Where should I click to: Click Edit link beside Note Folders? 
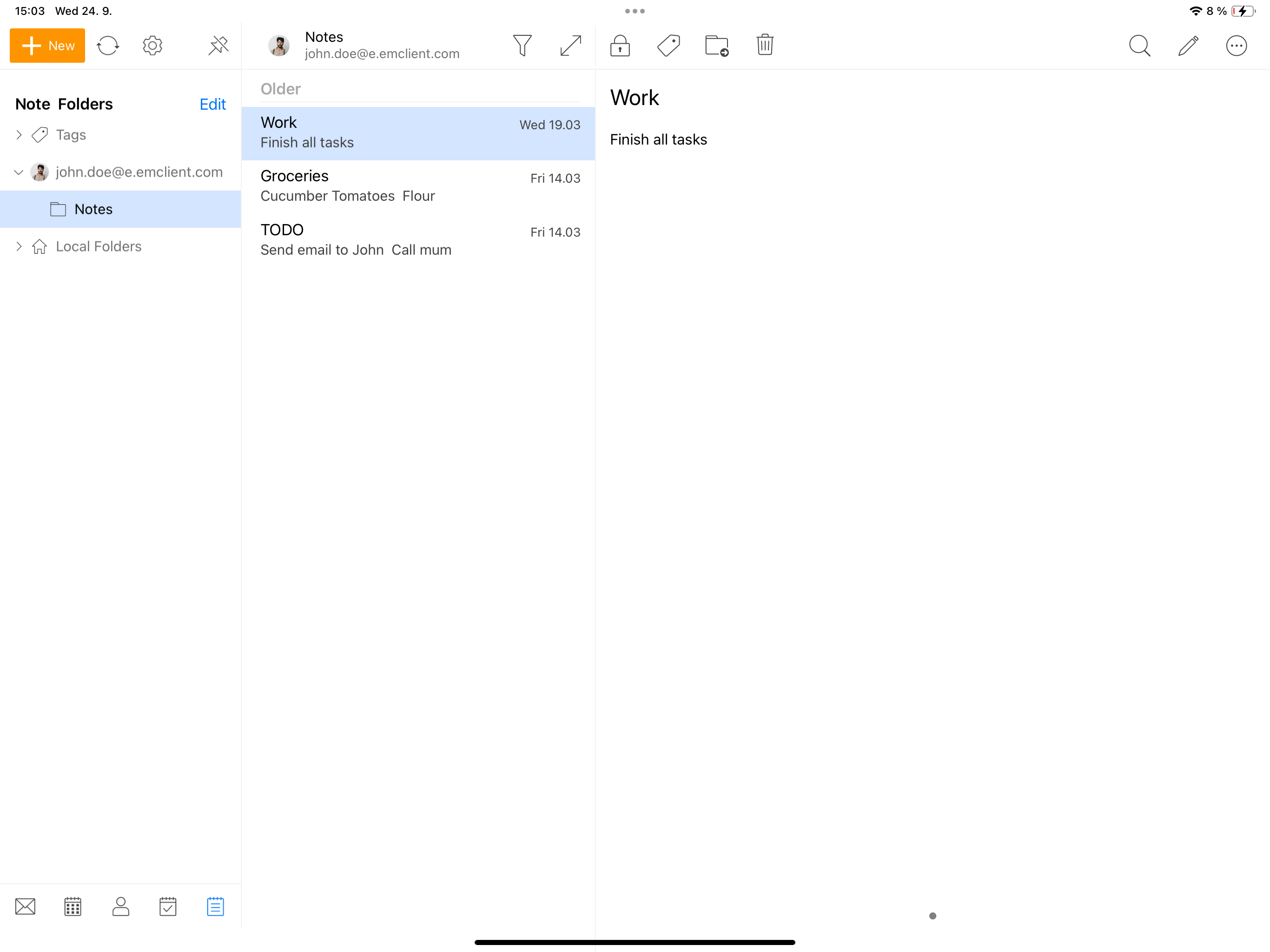pyautogui.click(x=212, y=104)
